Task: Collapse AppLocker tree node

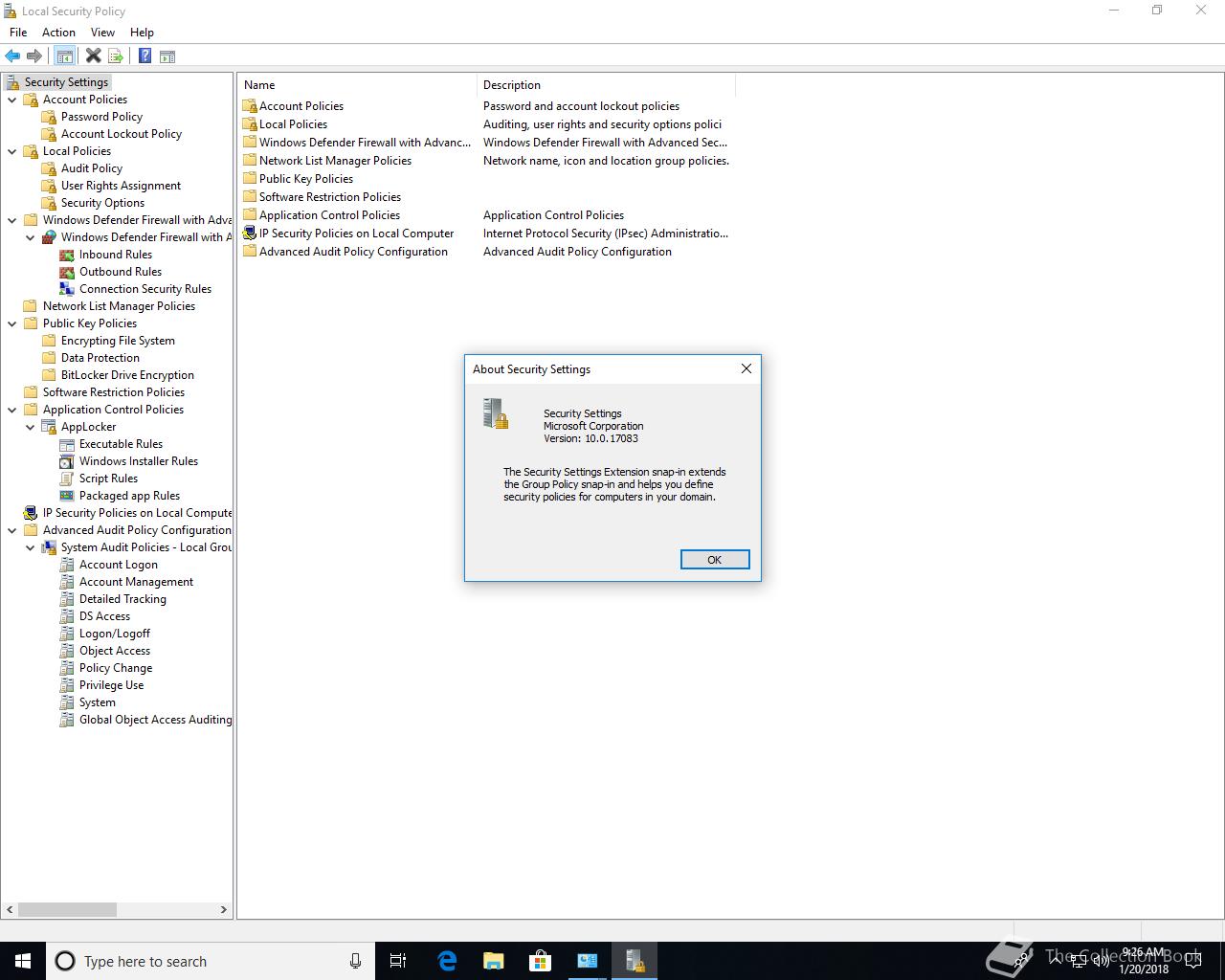Action: pyautogui.click(x=31, y=427)
